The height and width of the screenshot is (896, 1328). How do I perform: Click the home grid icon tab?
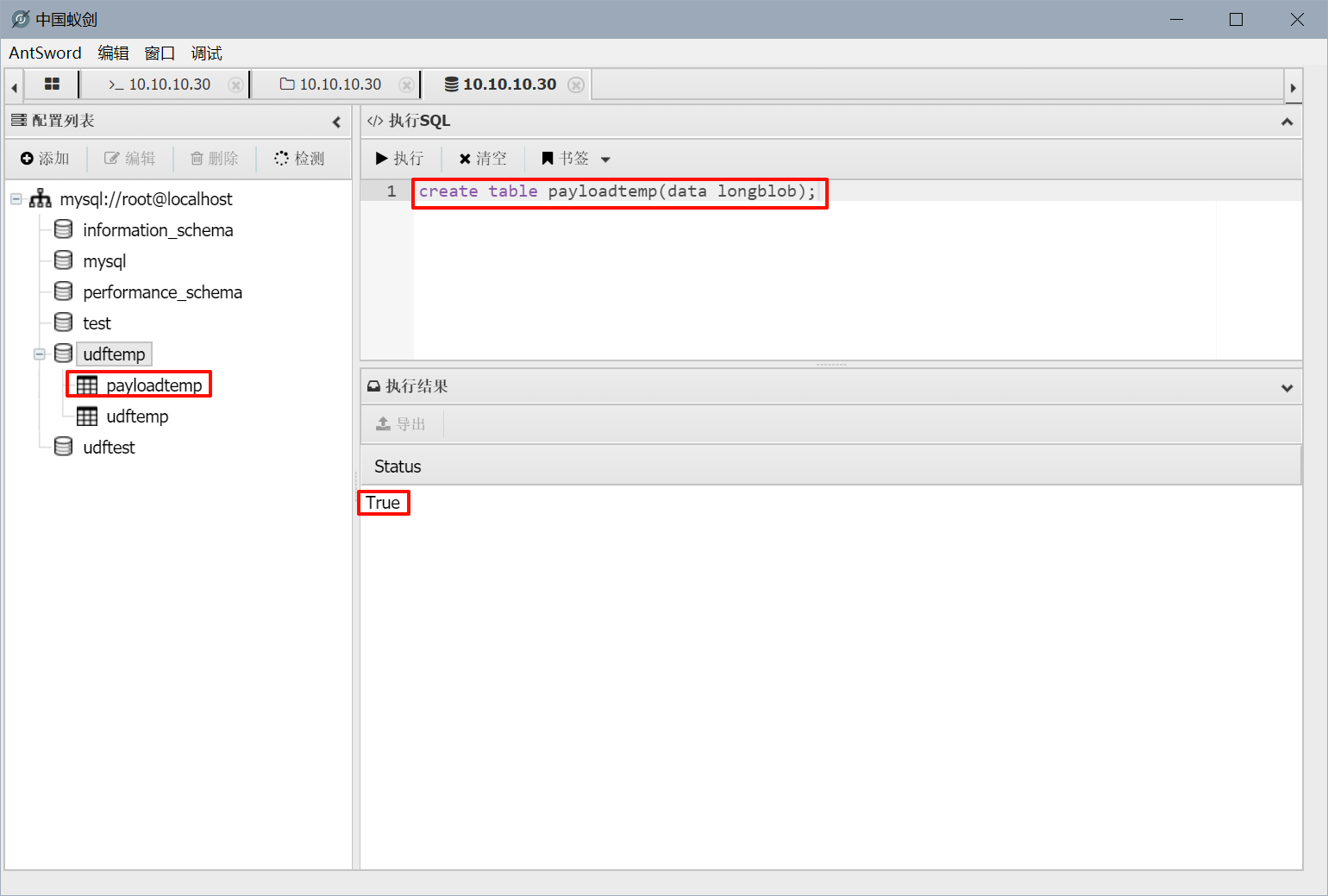pos(52,84)
